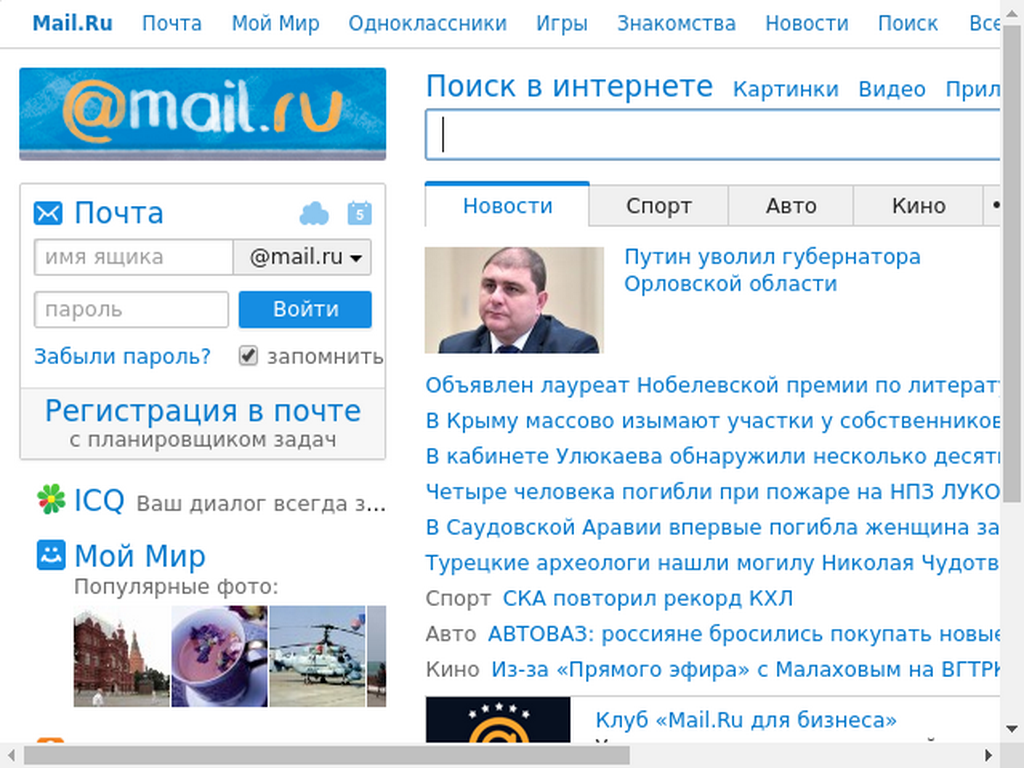The width and height of the screenshot is (1024, 768).
Task: Open Одноклассники in the top navigation
Action: (x=428, y=24)
